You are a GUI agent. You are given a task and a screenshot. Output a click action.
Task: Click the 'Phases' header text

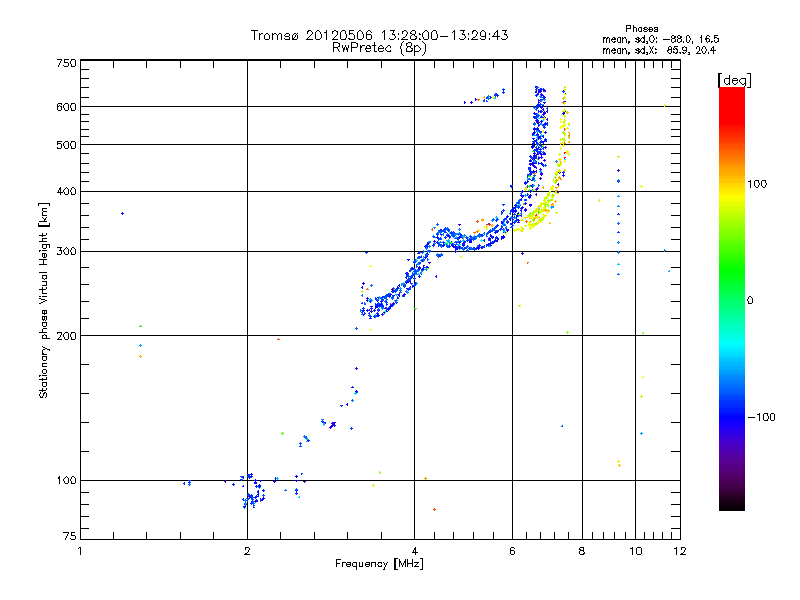click(641, 29)
